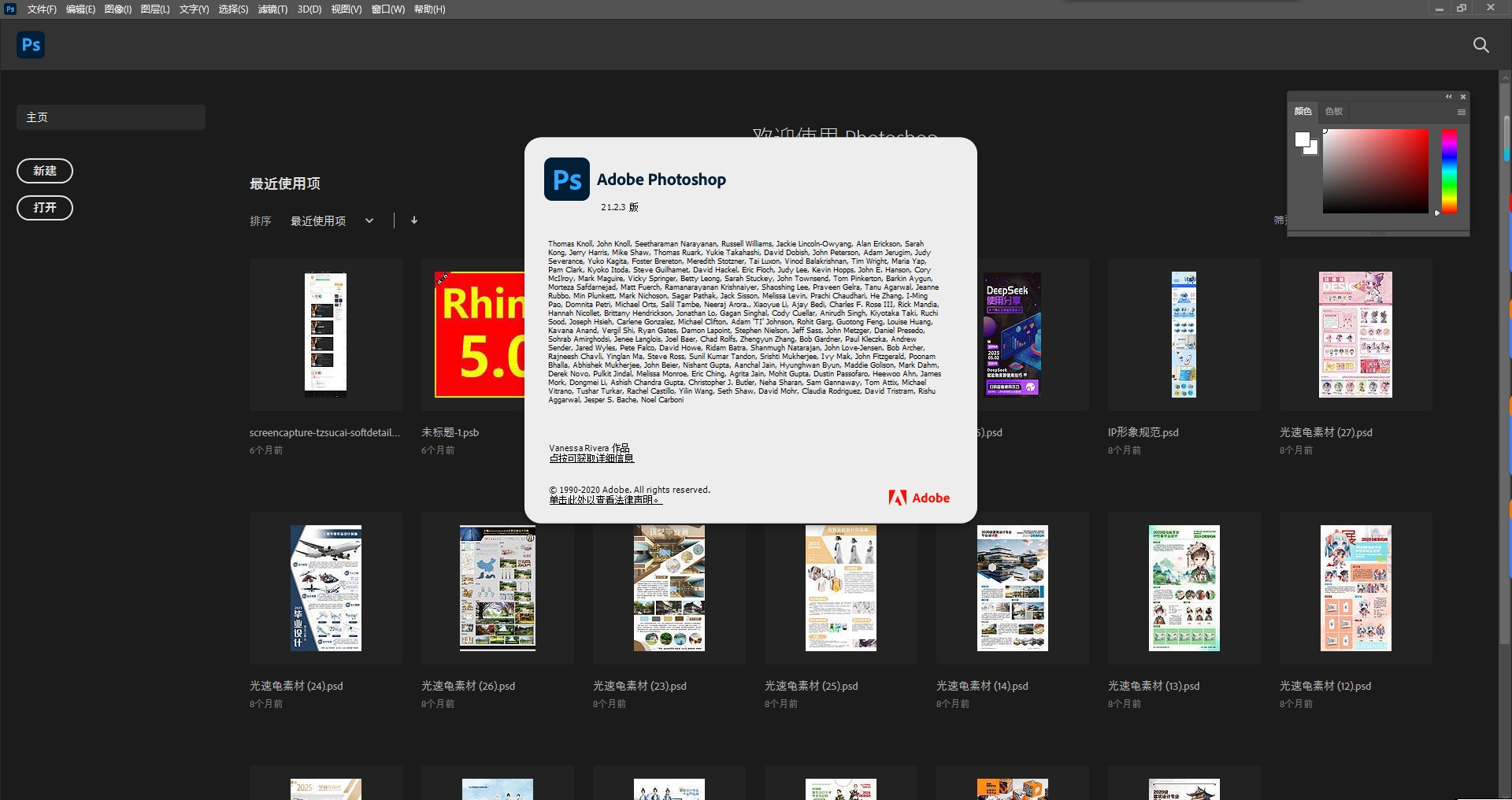
Task: Switch to the 色板 (Swatches) tab
Action: tap(1333, 112)
